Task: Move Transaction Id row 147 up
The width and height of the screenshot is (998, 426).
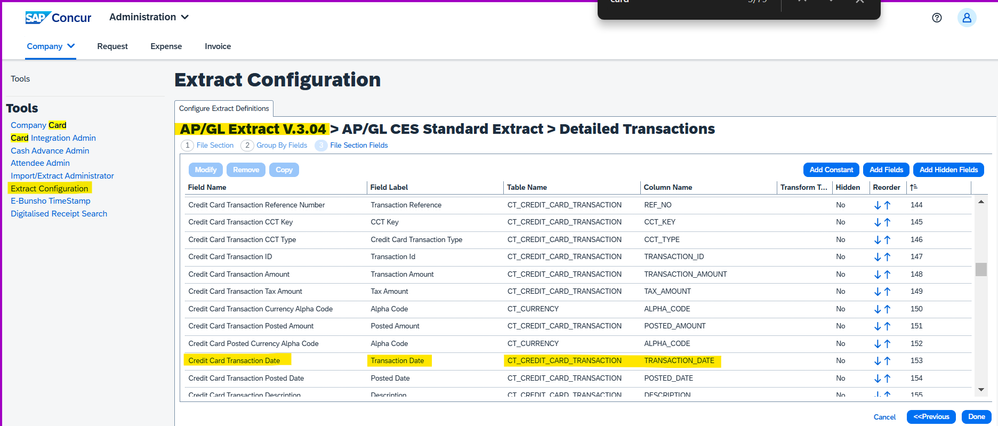Action: (887, 257)
